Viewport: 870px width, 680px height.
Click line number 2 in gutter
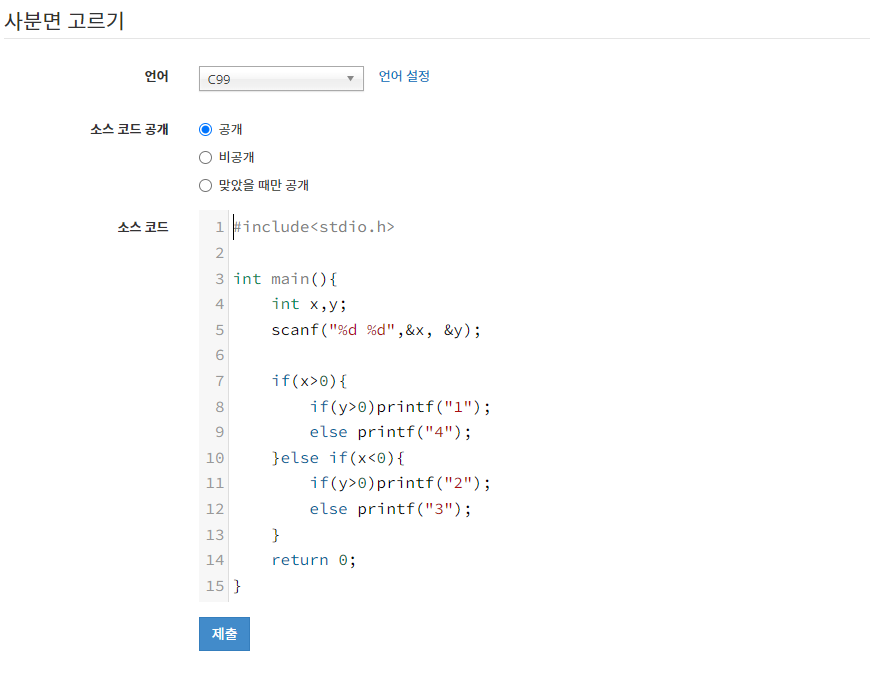tap(220, 253)
